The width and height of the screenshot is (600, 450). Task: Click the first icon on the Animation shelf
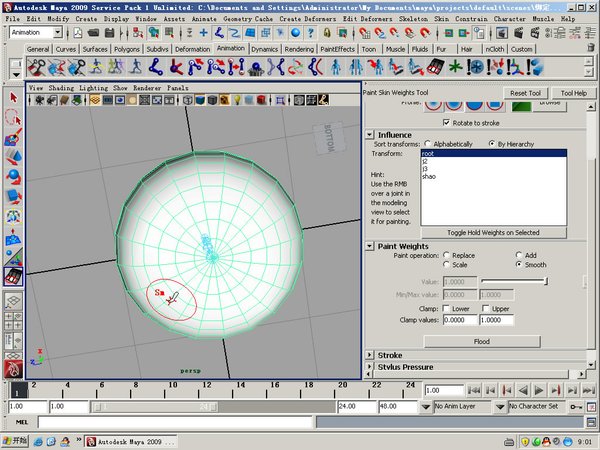click(x=38, y=67)
